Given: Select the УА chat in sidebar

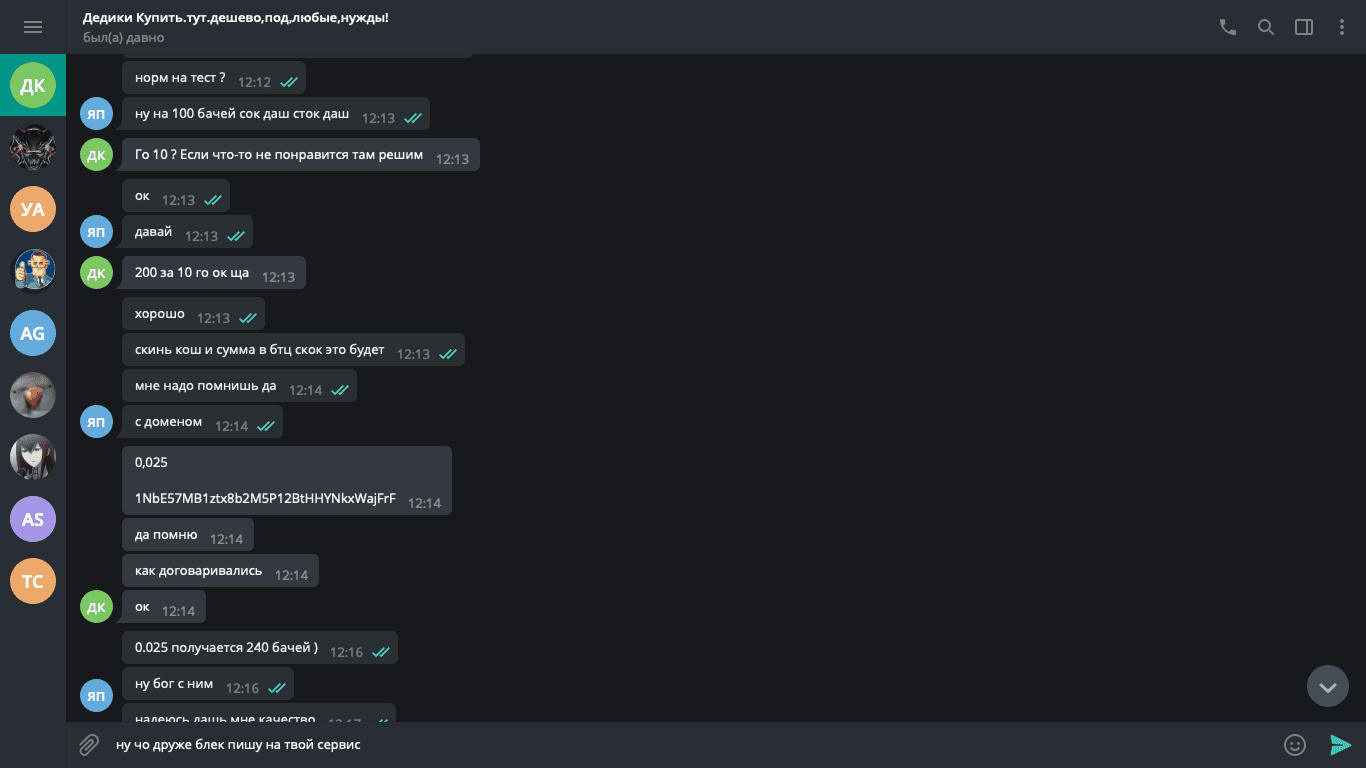Looking at the screenshot, I should click(33, 209).
